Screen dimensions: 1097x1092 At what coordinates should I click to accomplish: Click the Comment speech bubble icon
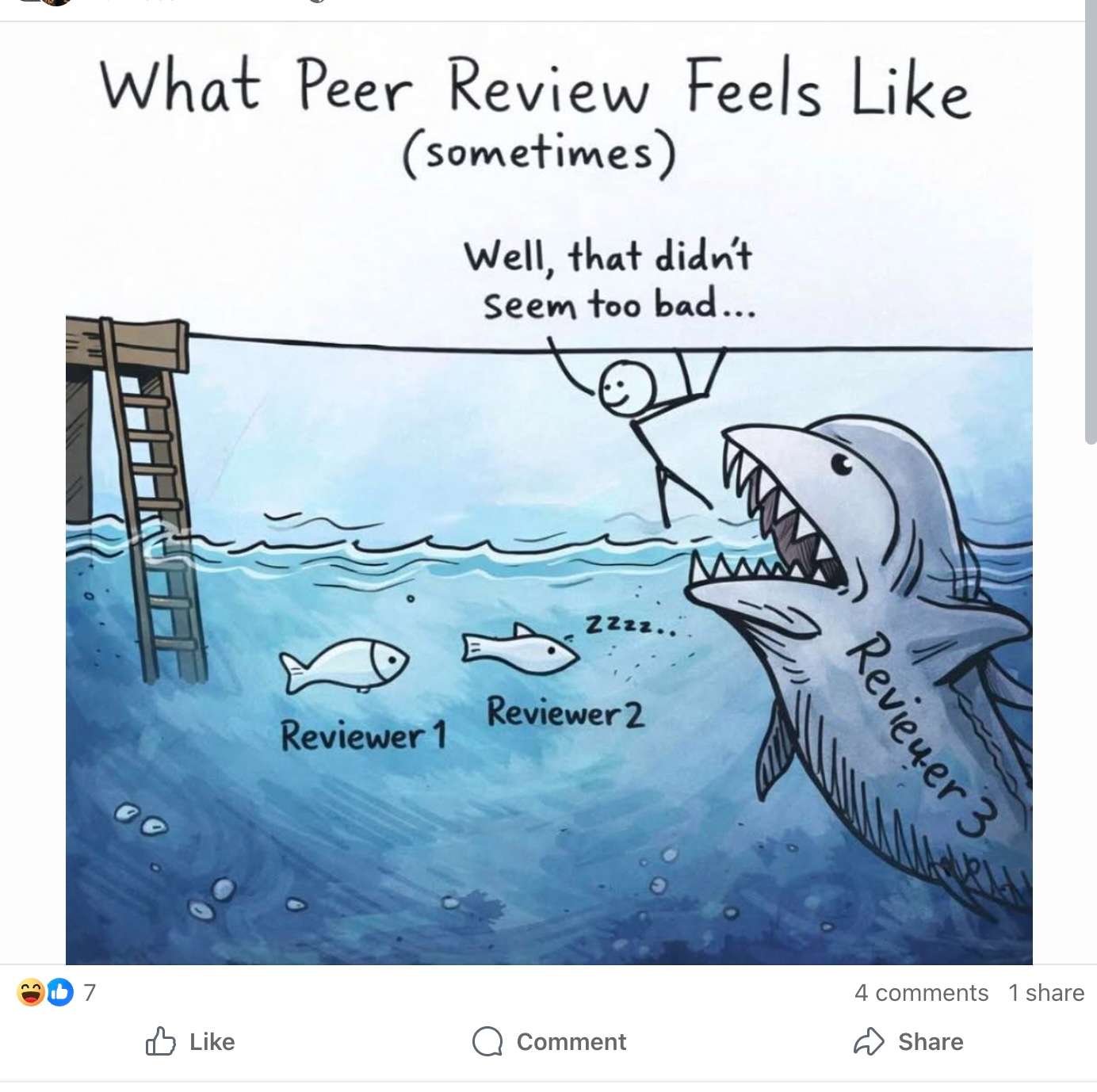coord(487,1041)
